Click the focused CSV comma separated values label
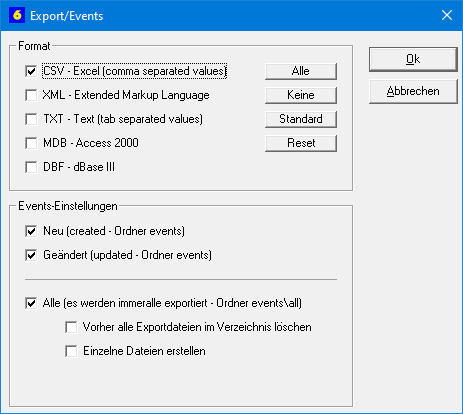Viewport: 463px width, 414px height. point(135,71)
